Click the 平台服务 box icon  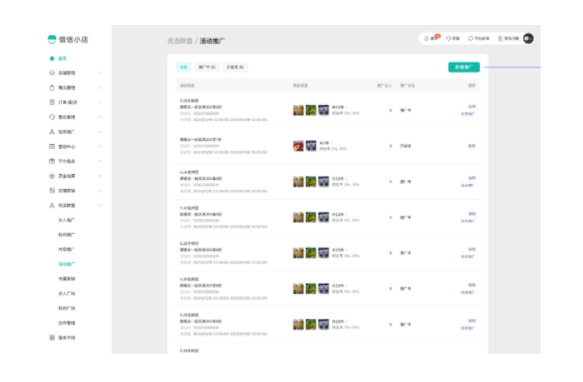click(x=52, y=161)
